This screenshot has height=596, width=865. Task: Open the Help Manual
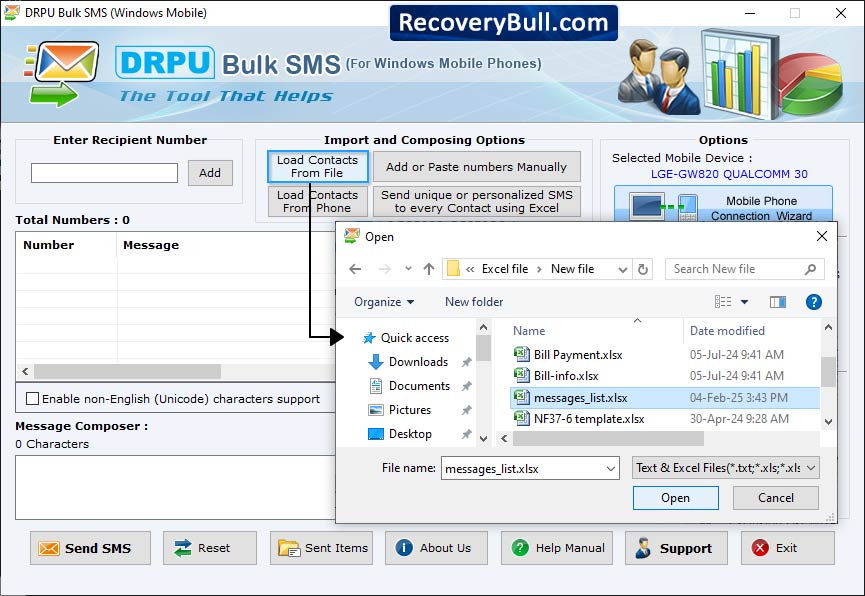point(557,548)
